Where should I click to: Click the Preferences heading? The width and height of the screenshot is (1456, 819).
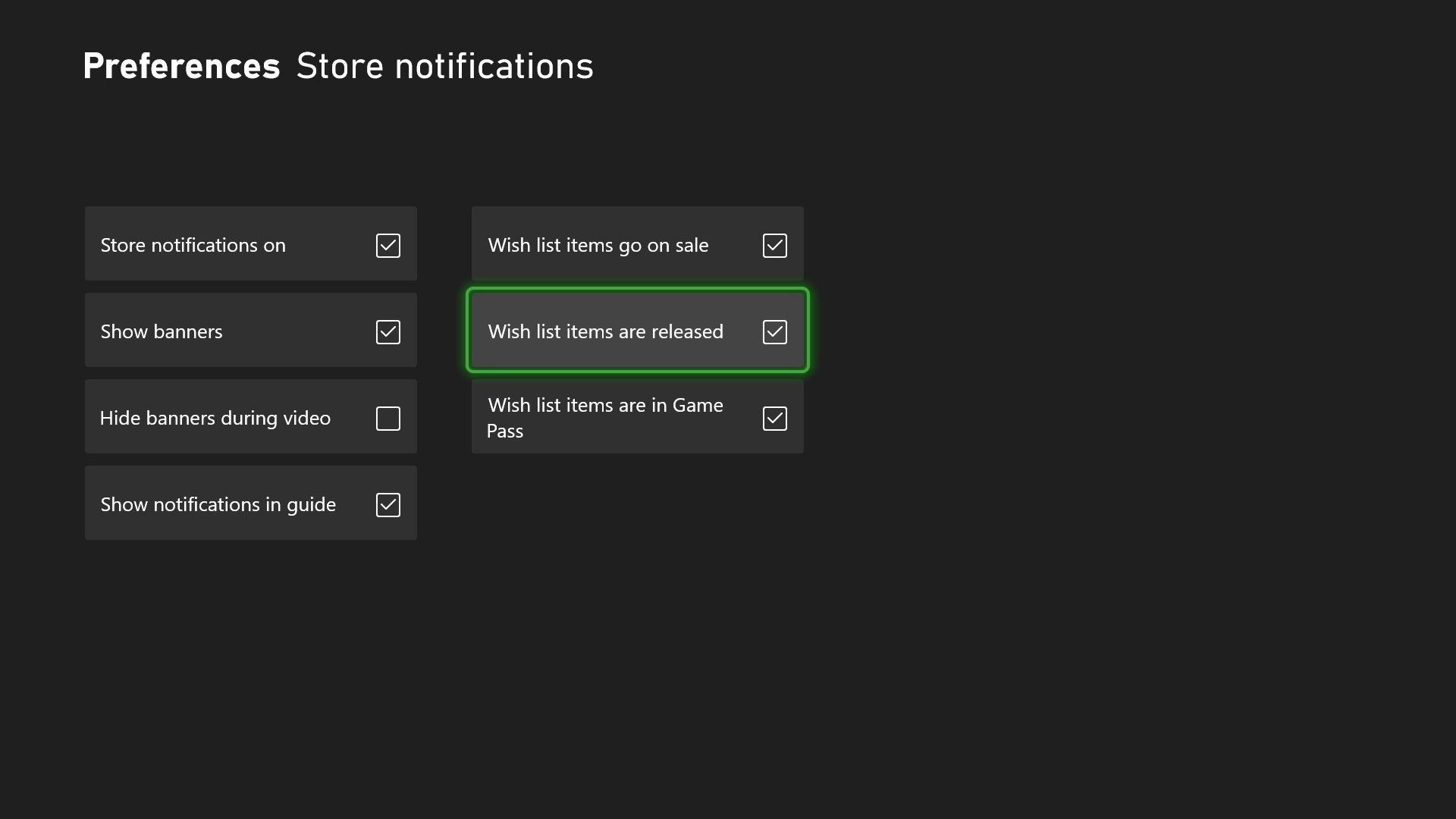click(x=181, y=66)
